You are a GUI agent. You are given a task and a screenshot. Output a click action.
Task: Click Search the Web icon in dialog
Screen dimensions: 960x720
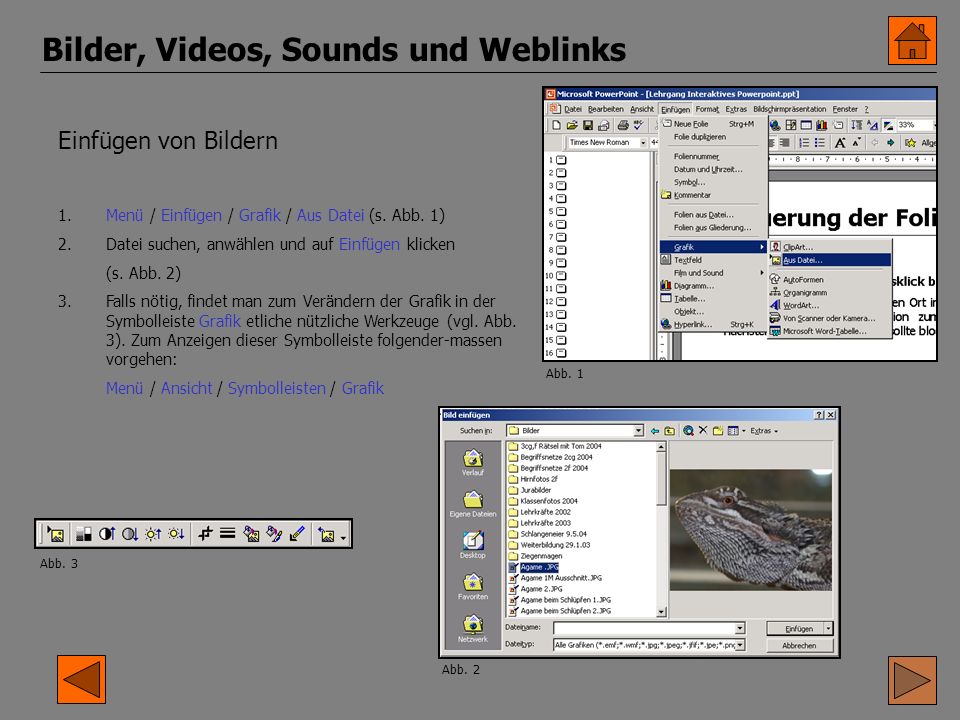click(688, 431)
